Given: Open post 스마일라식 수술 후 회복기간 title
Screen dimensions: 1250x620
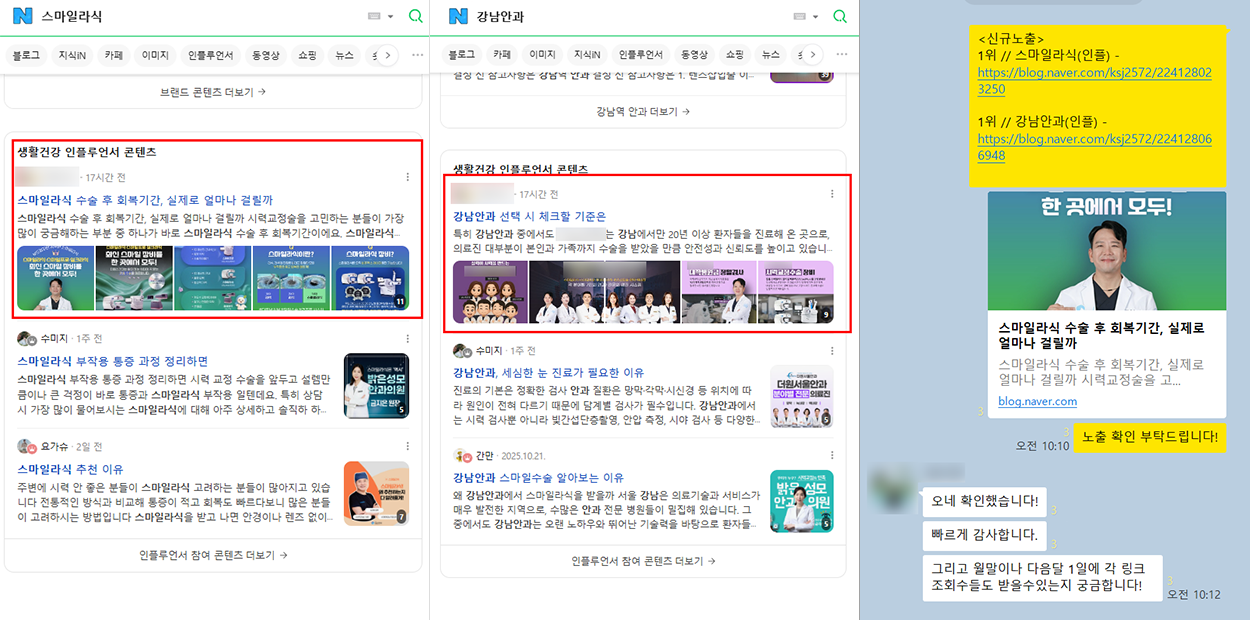Looking at the screenshot, I should 145,200.
